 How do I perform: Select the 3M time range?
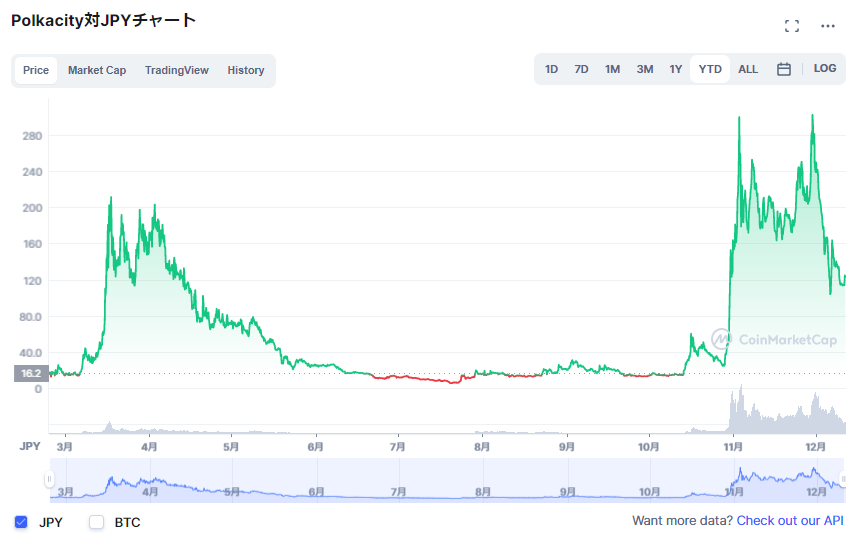pos(645,69)
